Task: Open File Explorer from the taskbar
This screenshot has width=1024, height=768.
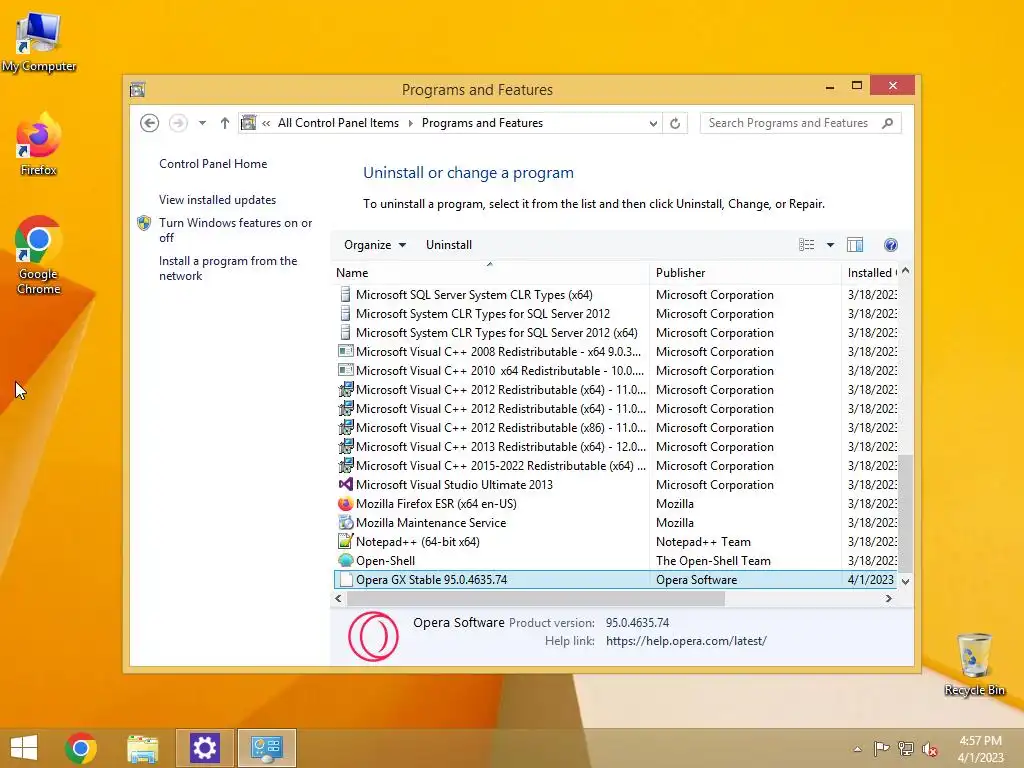Action: (x=142, y=748)
